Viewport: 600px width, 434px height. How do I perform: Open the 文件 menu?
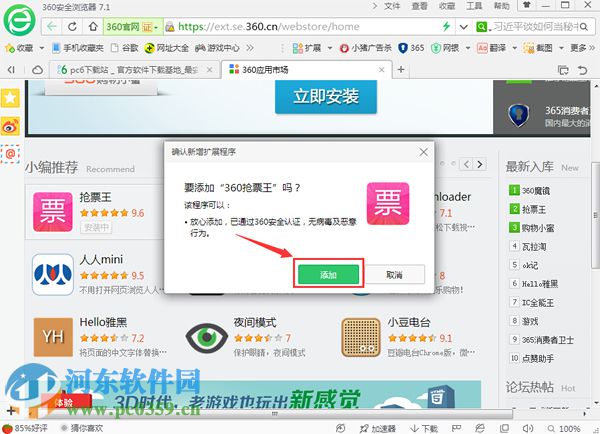[x=392, y=6]
